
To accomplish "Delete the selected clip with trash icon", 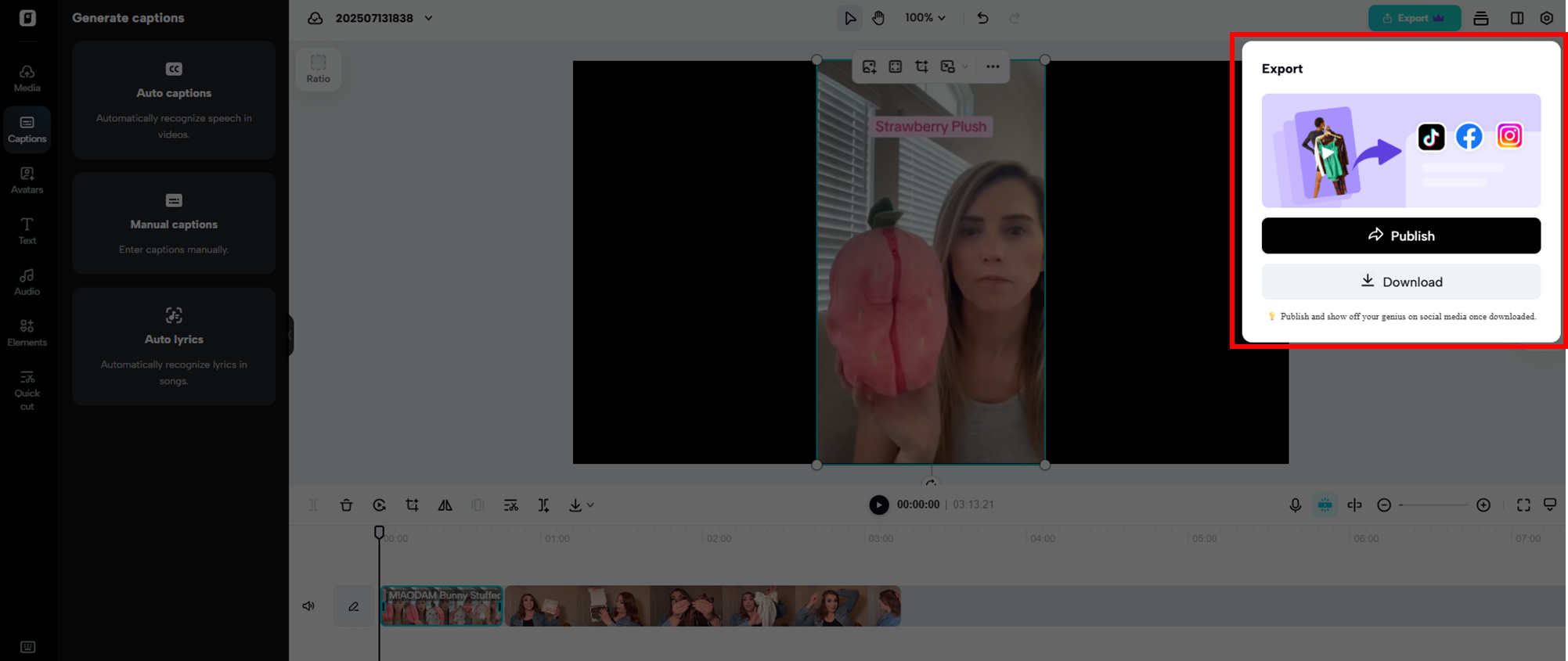I will tap(346, 505).
